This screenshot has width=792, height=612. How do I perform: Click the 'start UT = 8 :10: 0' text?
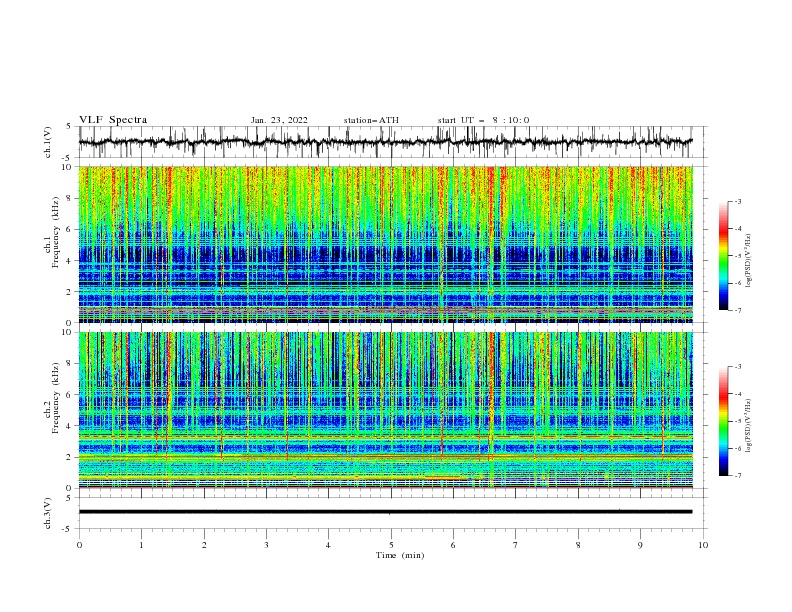tap(483, 120)
